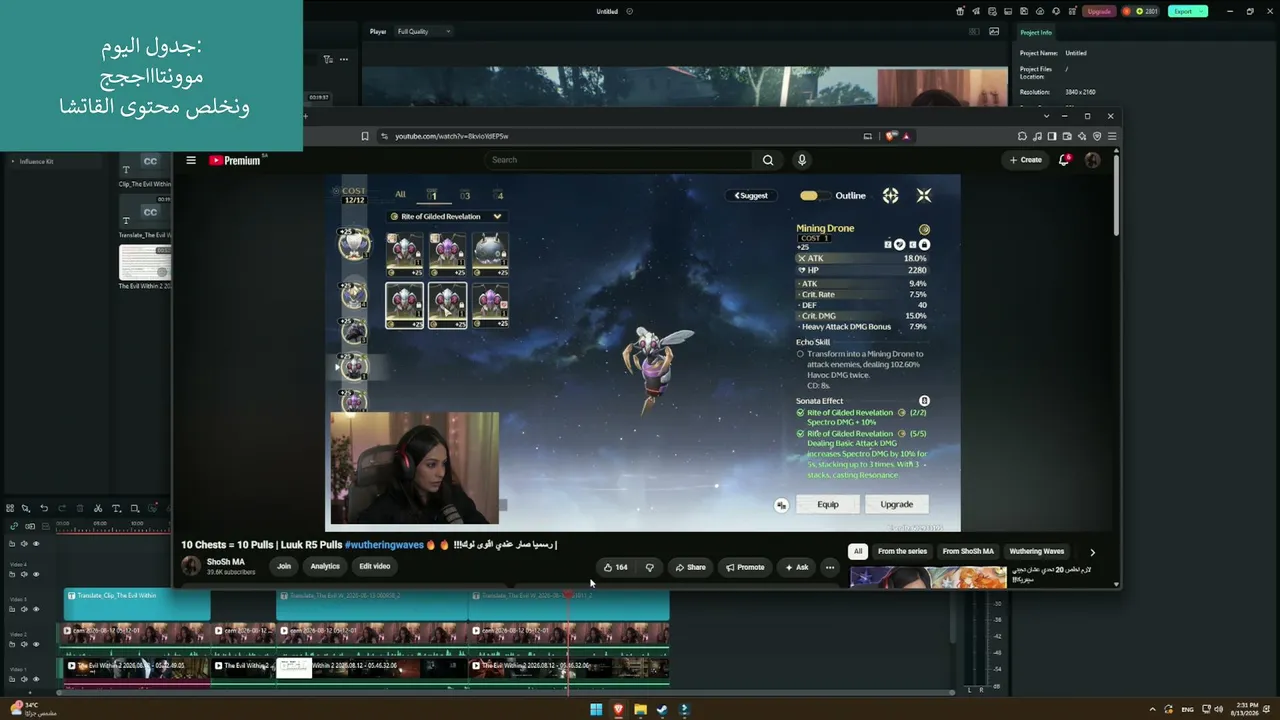The height and width of the screenshot is (720, 1280).
Task: Click the youtube.com address bar URL
Action: [451, 136]
